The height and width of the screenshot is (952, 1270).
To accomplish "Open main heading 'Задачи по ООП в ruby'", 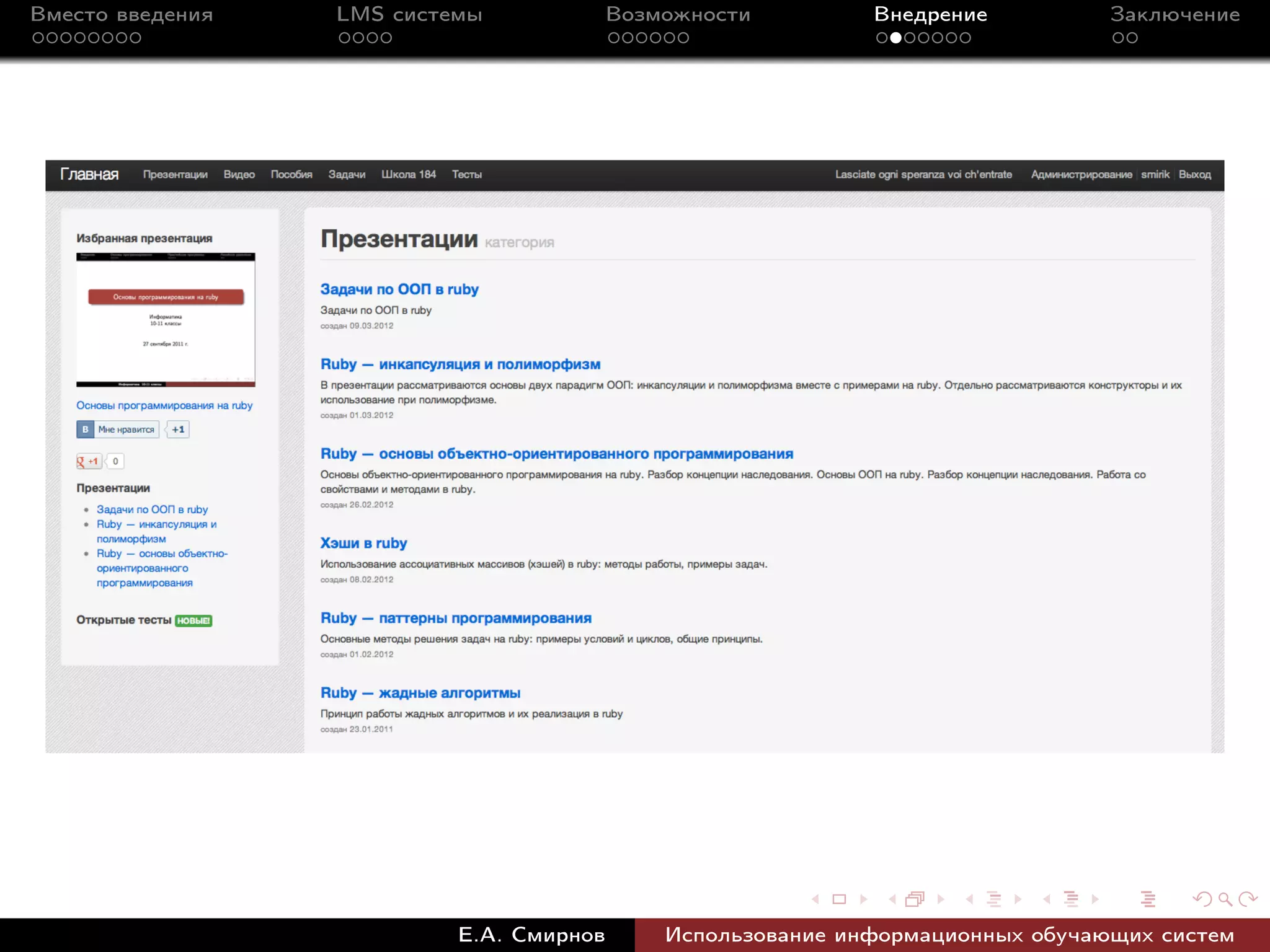I will [x=399, y=289].
